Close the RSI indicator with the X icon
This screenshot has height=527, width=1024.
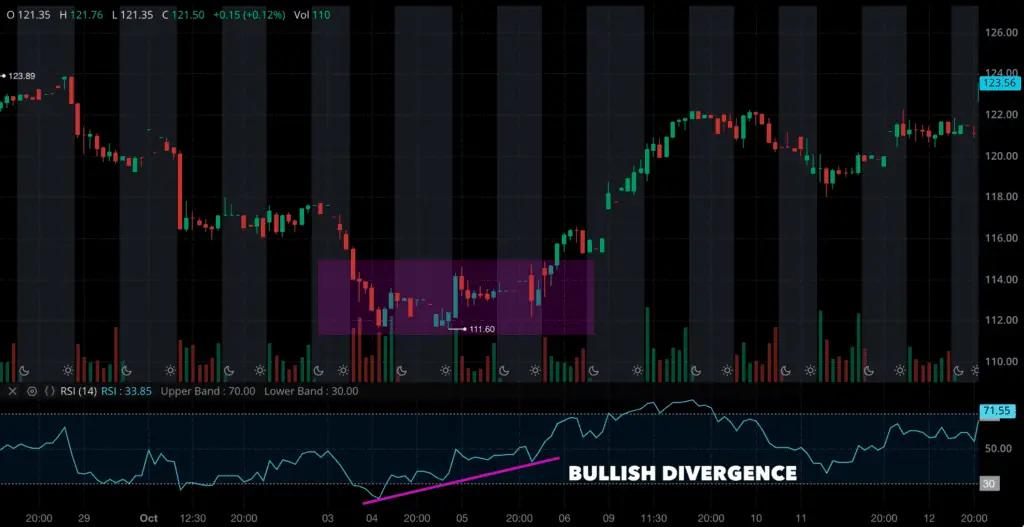pyautogui.click(x=13, y=391)
